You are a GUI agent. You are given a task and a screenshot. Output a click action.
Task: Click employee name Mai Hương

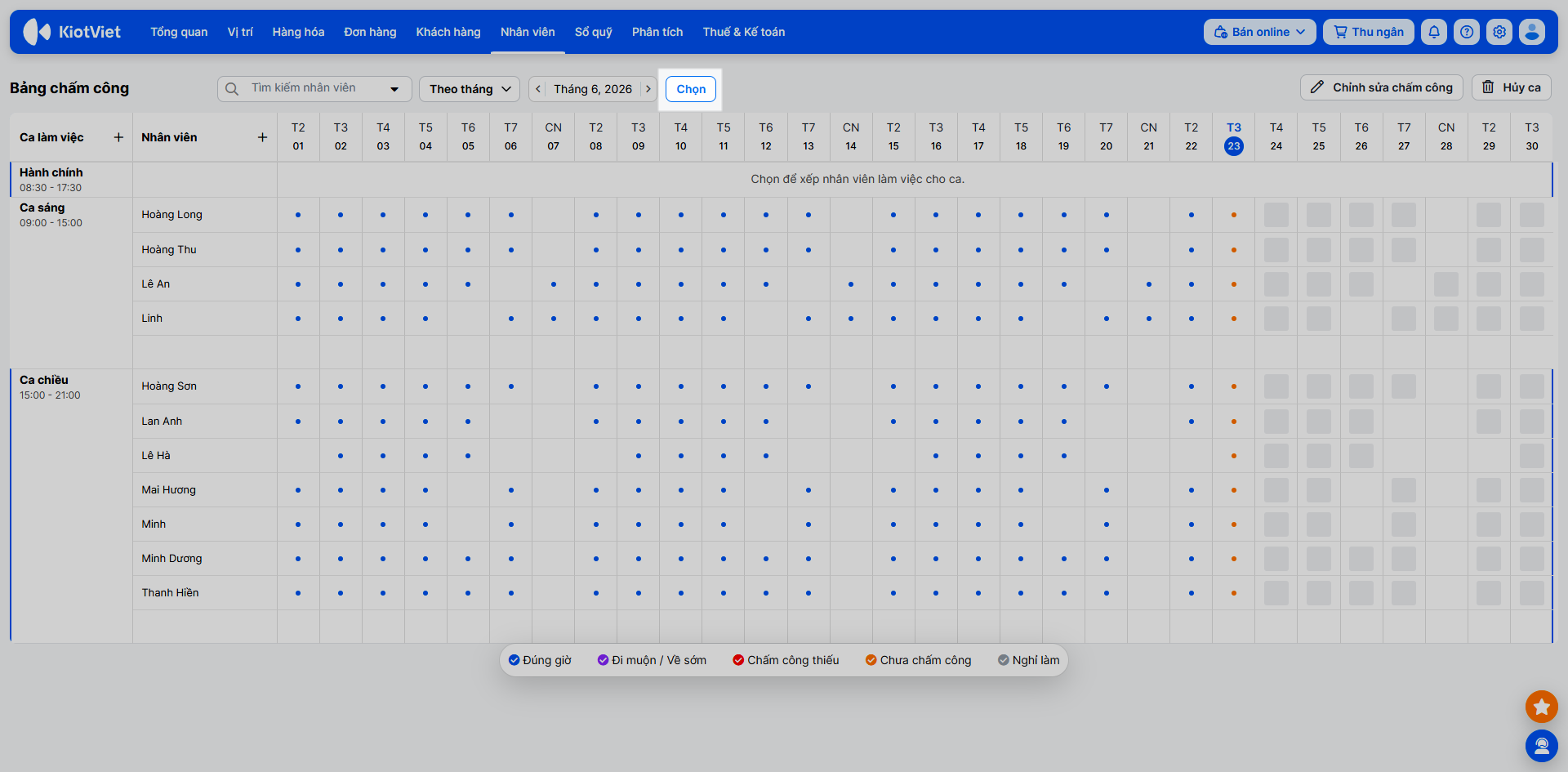[169, 490]
